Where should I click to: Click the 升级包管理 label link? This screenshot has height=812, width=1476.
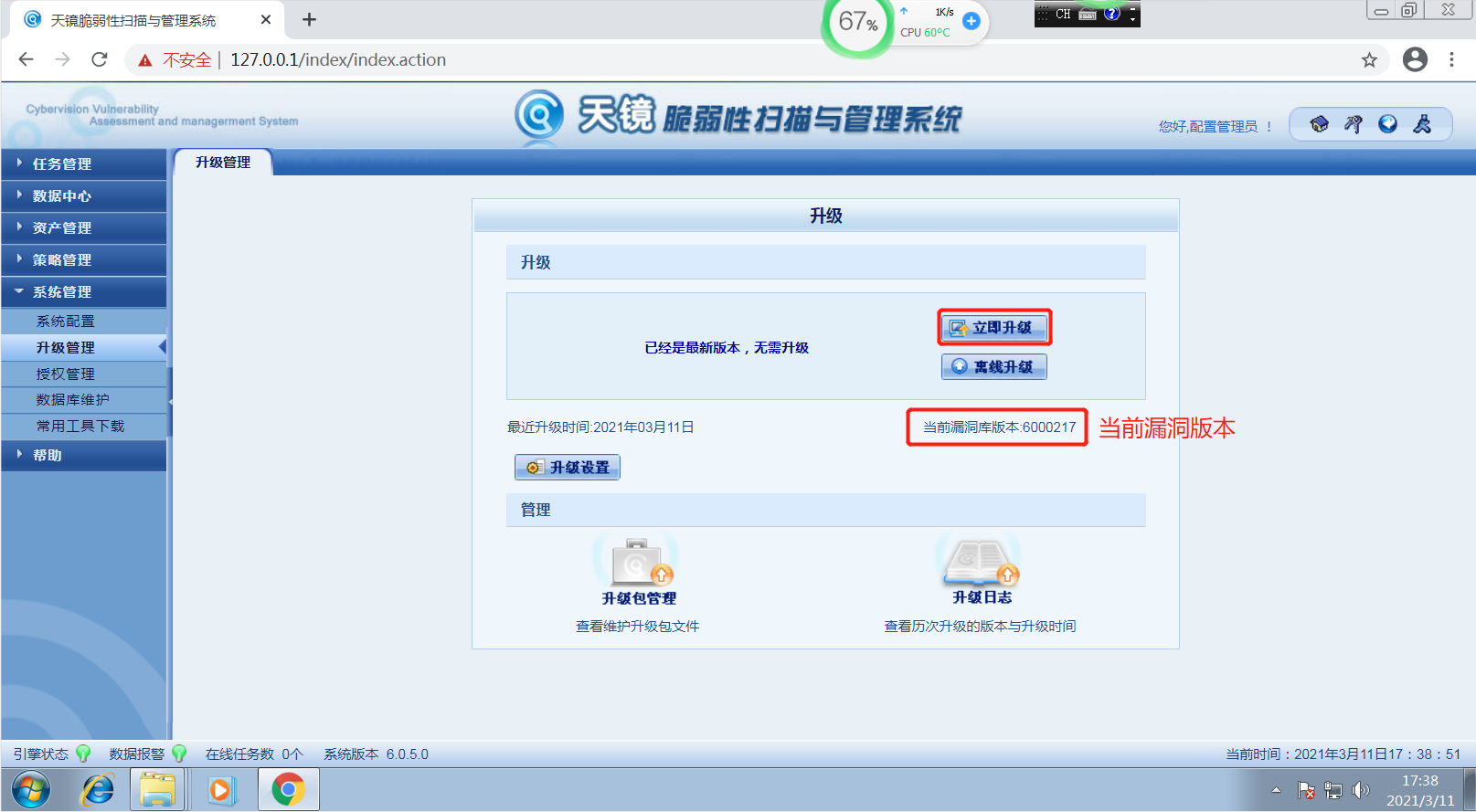click(x=639, y=598)
